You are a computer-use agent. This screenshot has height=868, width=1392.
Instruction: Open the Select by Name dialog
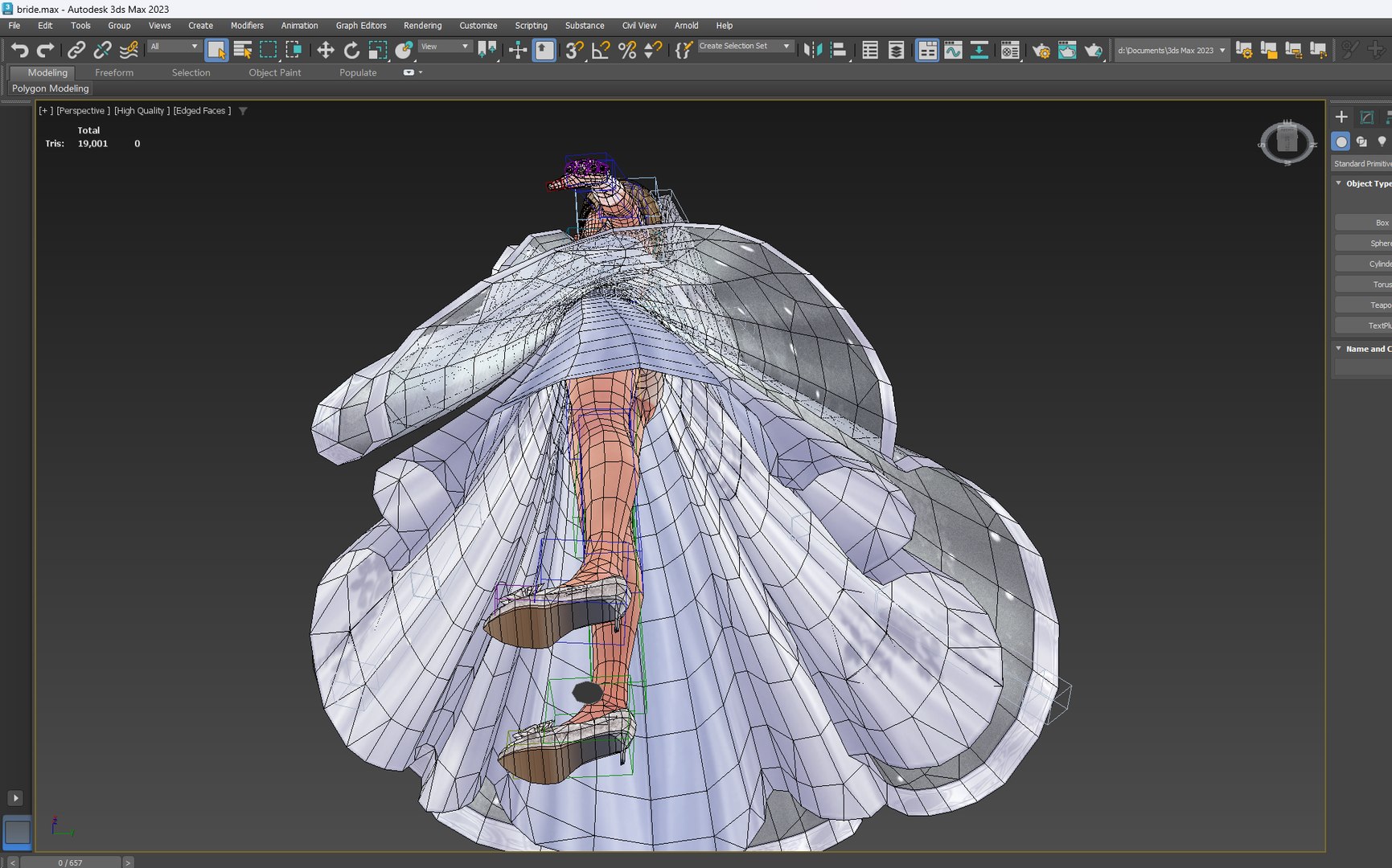coord(242,51)
